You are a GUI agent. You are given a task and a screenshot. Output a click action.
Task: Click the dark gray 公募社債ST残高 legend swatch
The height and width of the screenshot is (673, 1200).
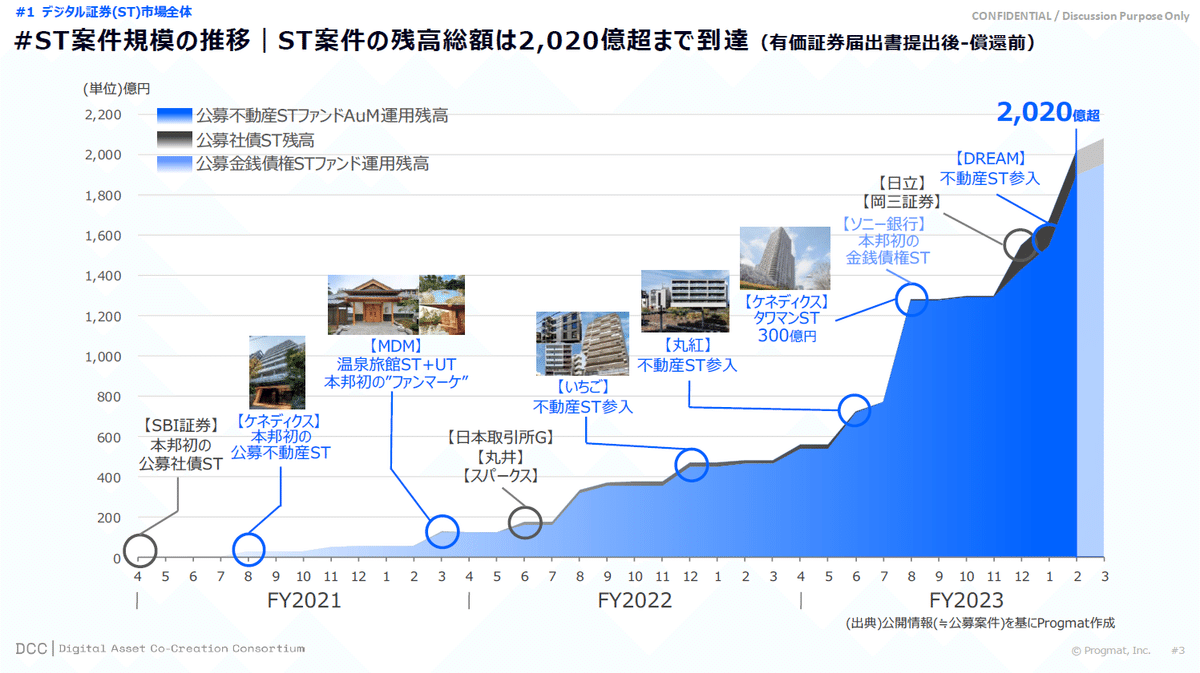tap(174, 139)
